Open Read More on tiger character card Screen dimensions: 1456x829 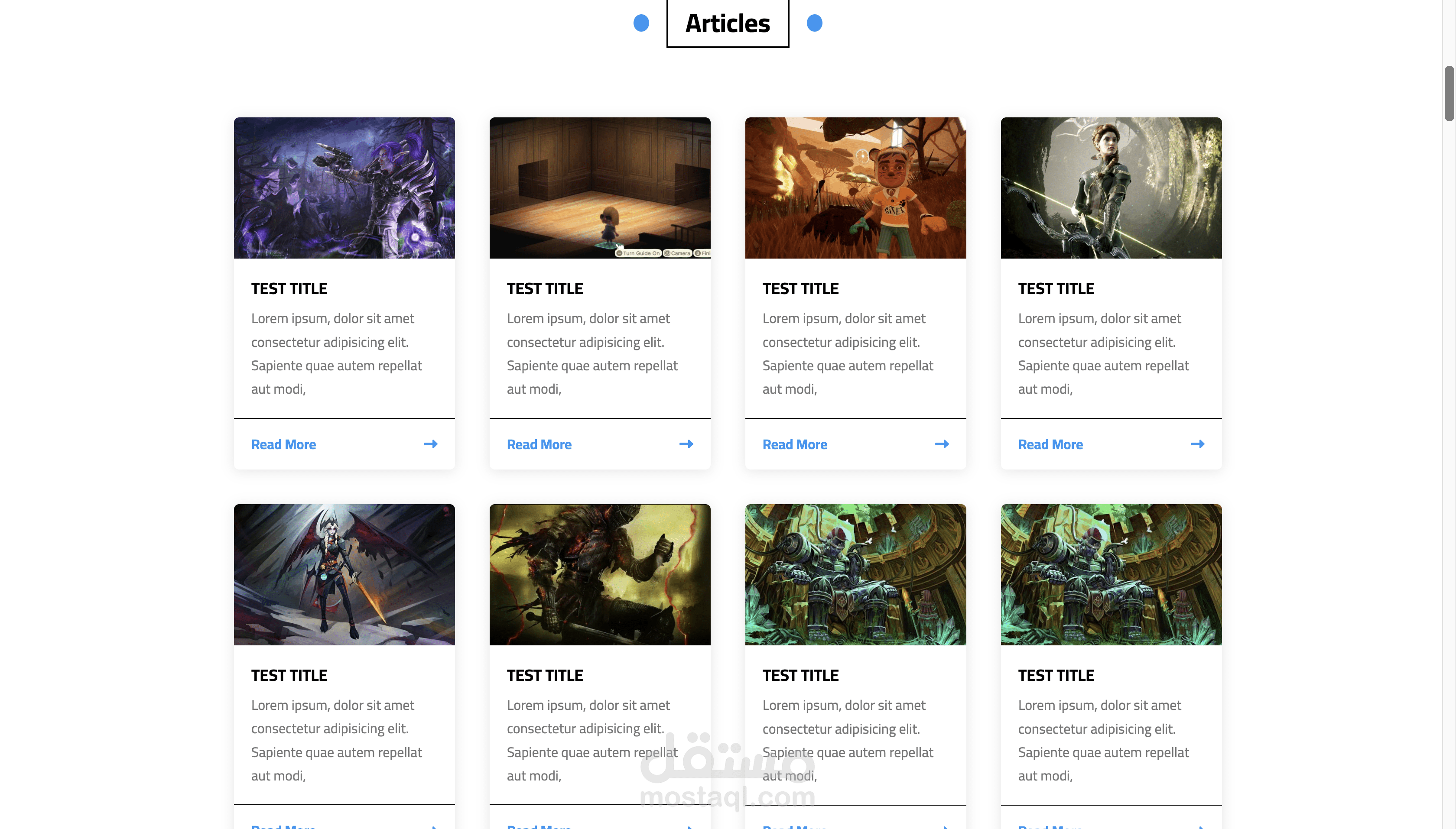[x=795, y=445]
